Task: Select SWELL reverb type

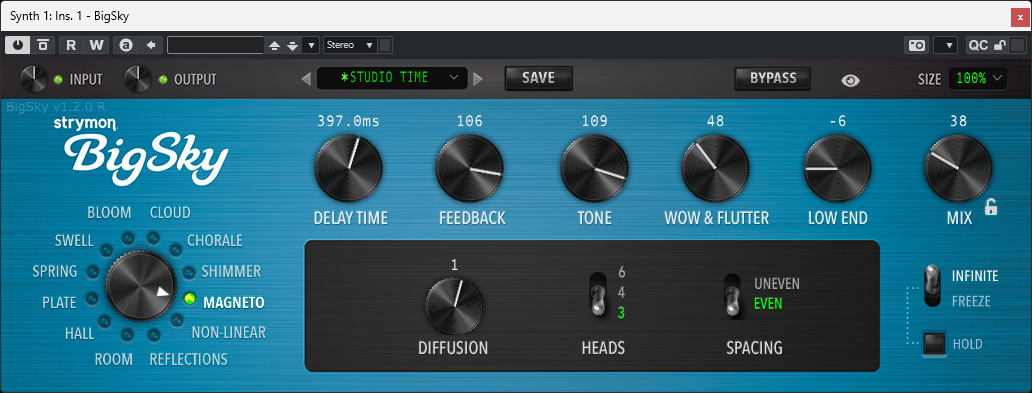Action: pyautogui.click(x=74, y=240)
